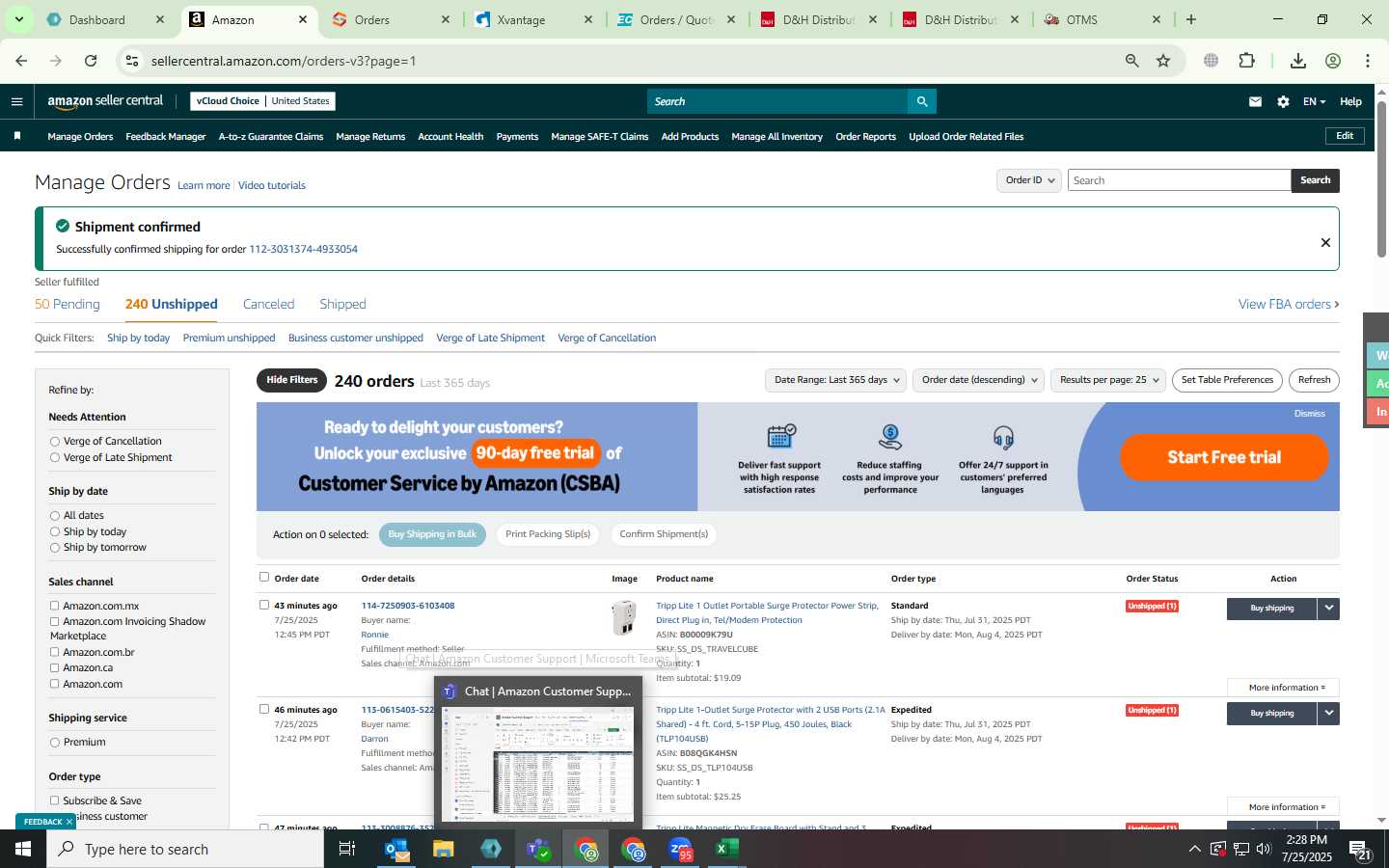This screenshot has width=1389, height=868.
Task: Open the Results per page dropdown
Action: click(x=1108, y=380)
